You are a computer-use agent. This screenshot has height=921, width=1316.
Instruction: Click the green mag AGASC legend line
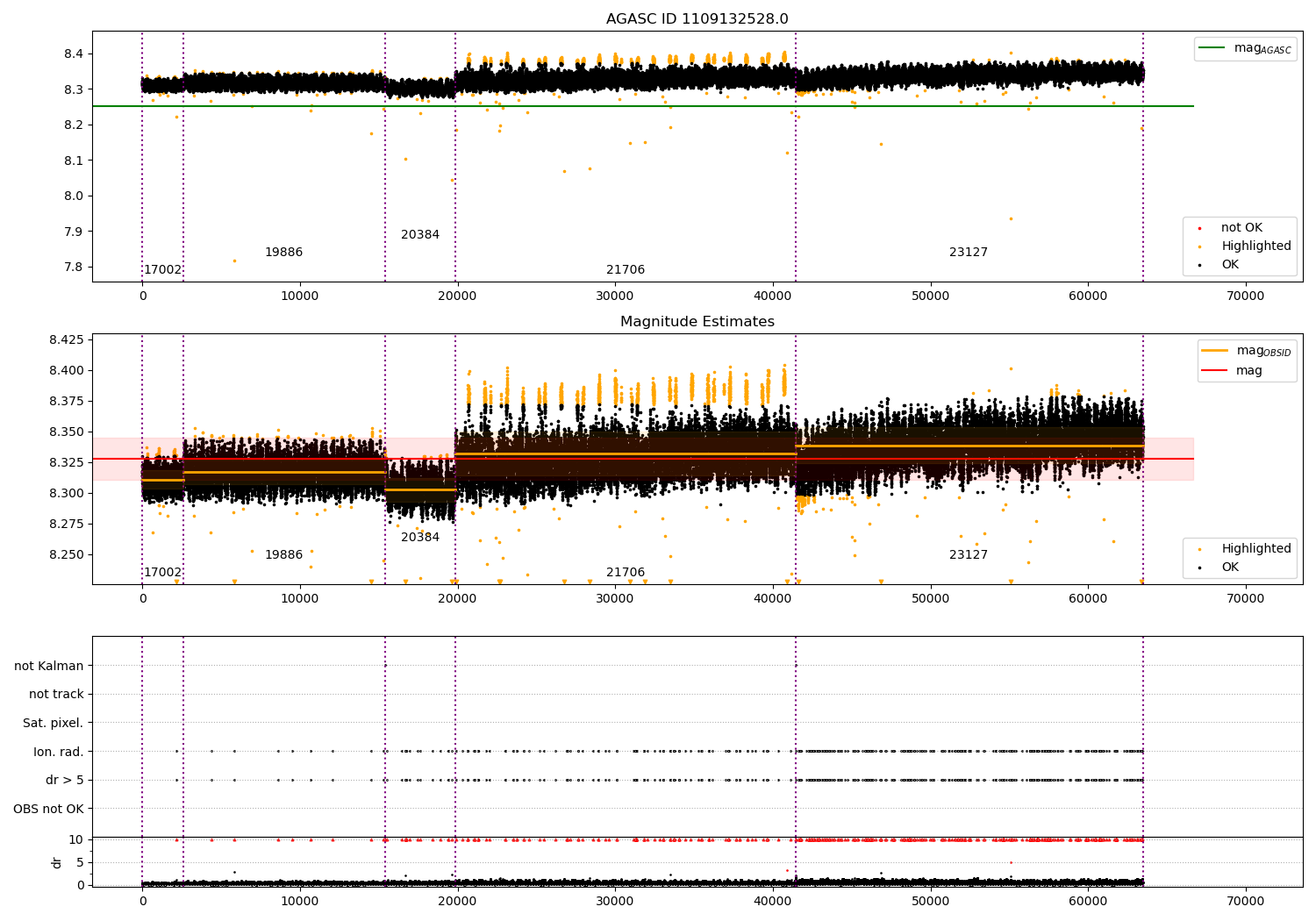click(x=1213, y=48)
